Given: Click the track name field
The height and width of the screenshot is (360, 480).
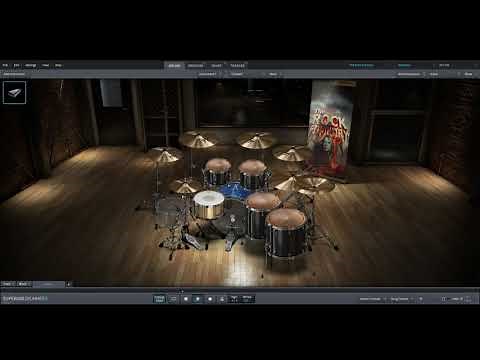Looking at the screenshot, I should coord(49,284).
